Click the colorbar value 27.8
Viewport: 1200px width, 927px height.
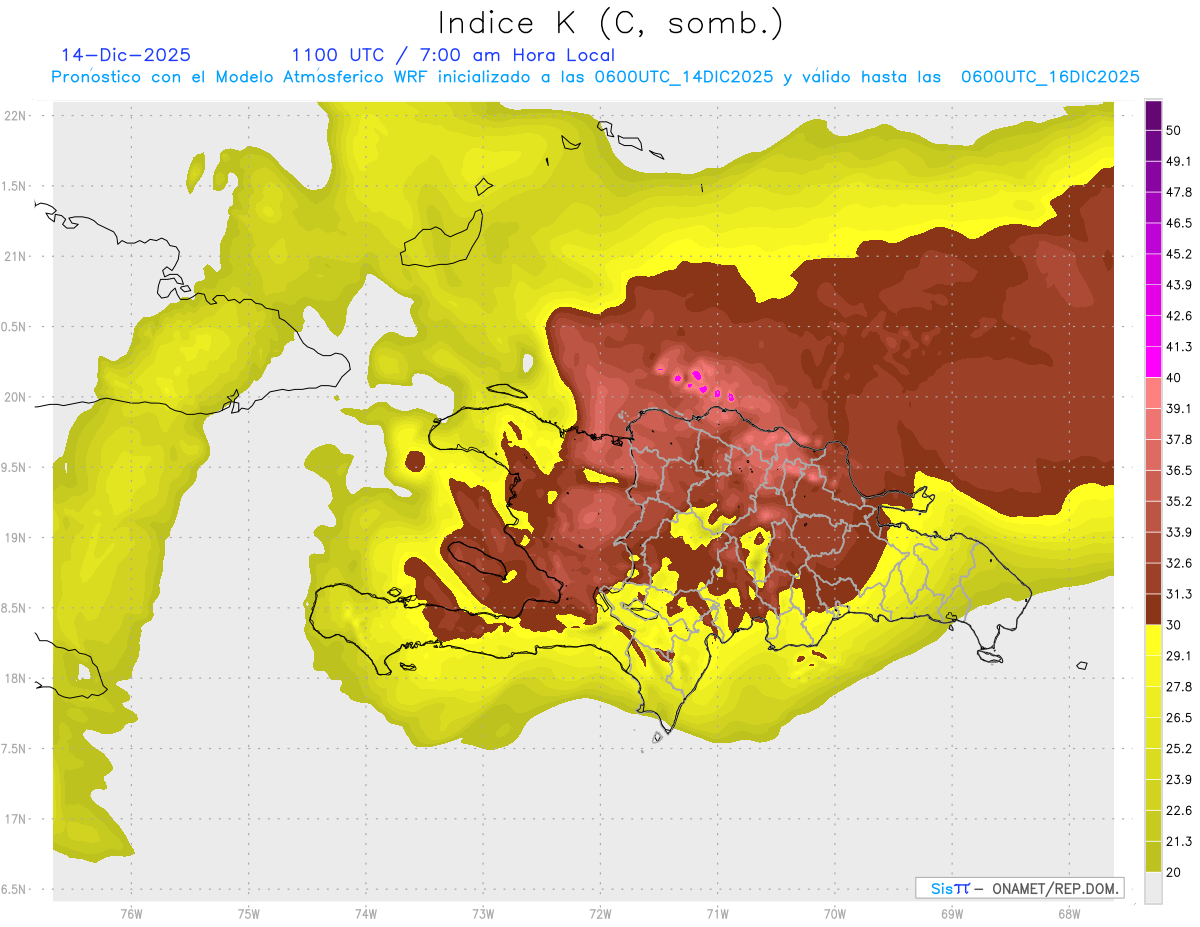point(1179,687)
